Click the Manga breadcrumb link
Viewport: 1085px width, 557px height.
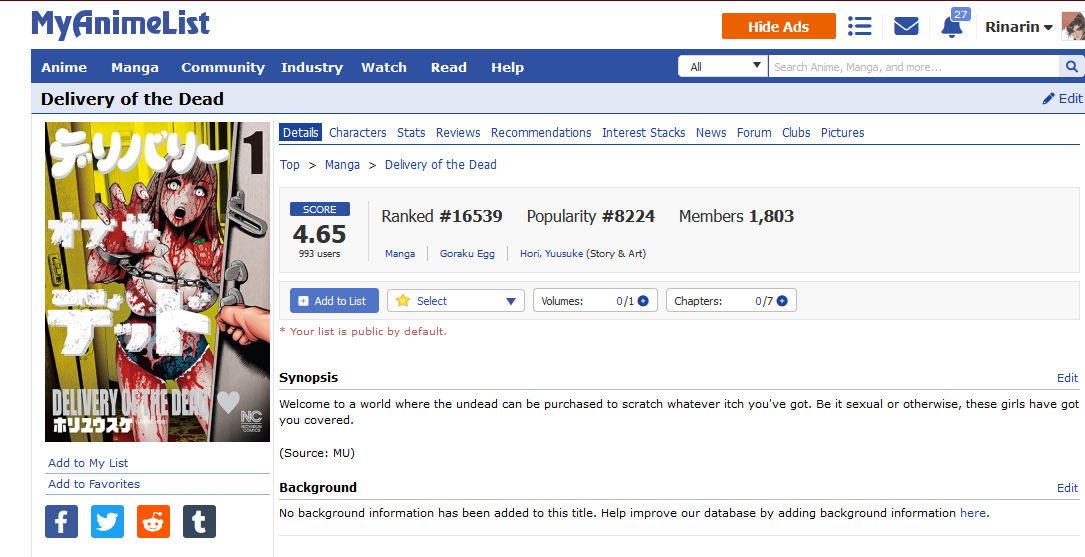coord(343,165)
